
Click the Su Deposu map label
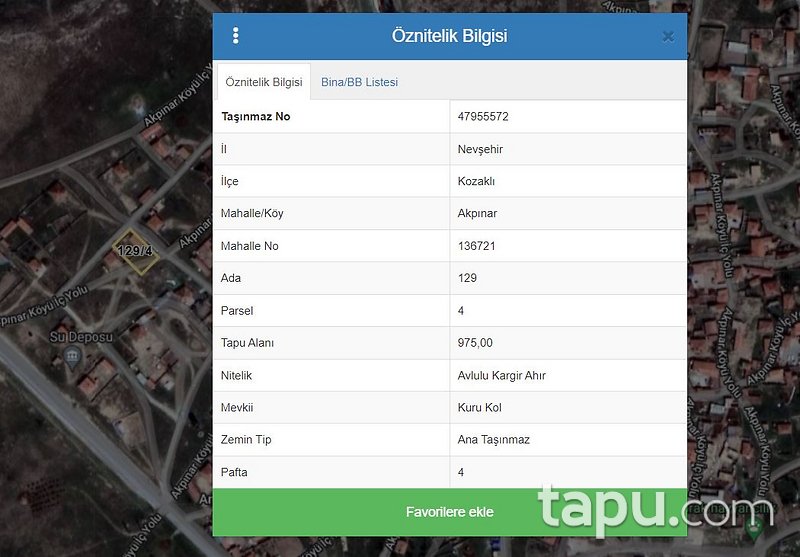point(81,337)
